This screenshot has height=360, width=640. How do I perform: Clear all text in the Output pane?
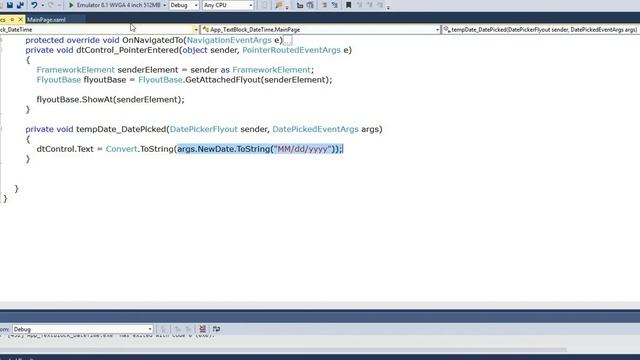click(x=202, y=329)
